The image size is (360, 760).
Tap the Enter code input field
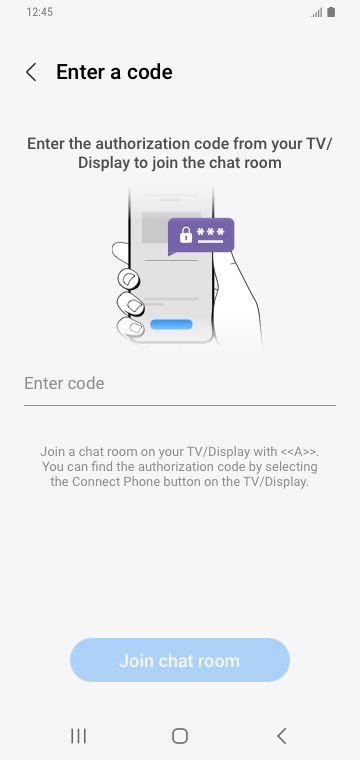180,384
